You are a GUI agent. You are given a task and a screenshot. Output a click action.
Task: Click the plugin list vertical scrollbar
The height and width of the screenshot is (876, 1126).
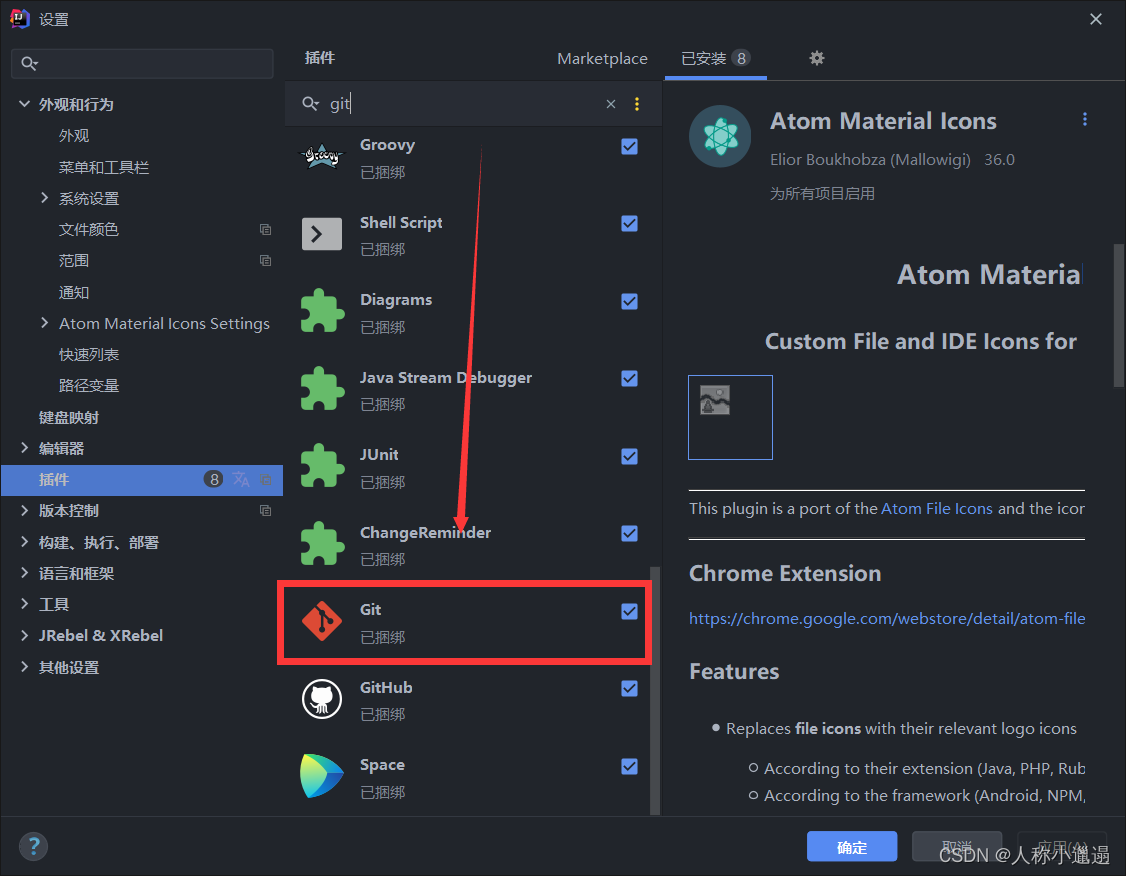click(654, 690)
